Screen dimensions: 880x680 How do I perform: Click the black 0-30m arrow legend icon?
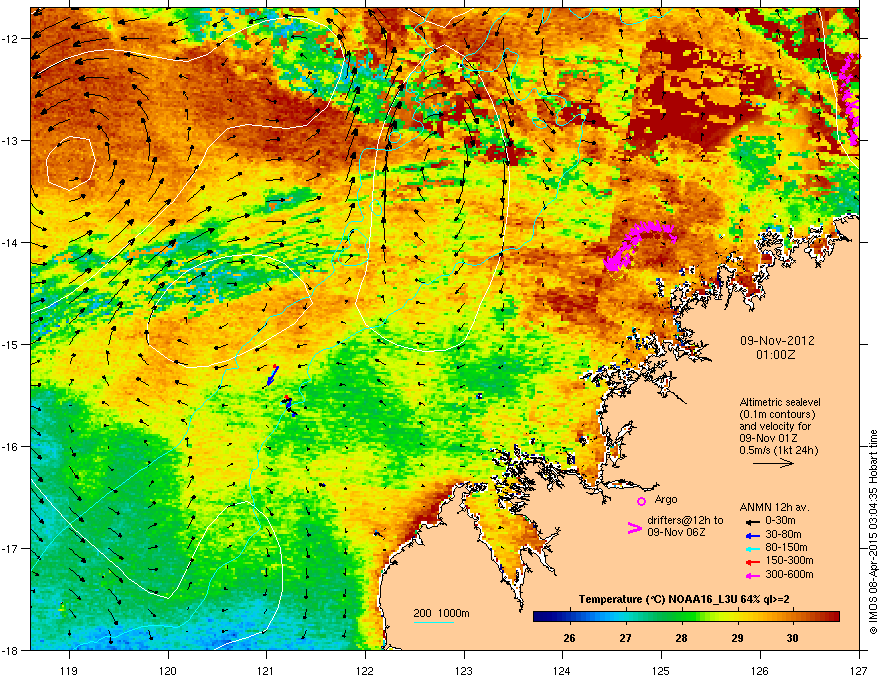pos(752,521)
